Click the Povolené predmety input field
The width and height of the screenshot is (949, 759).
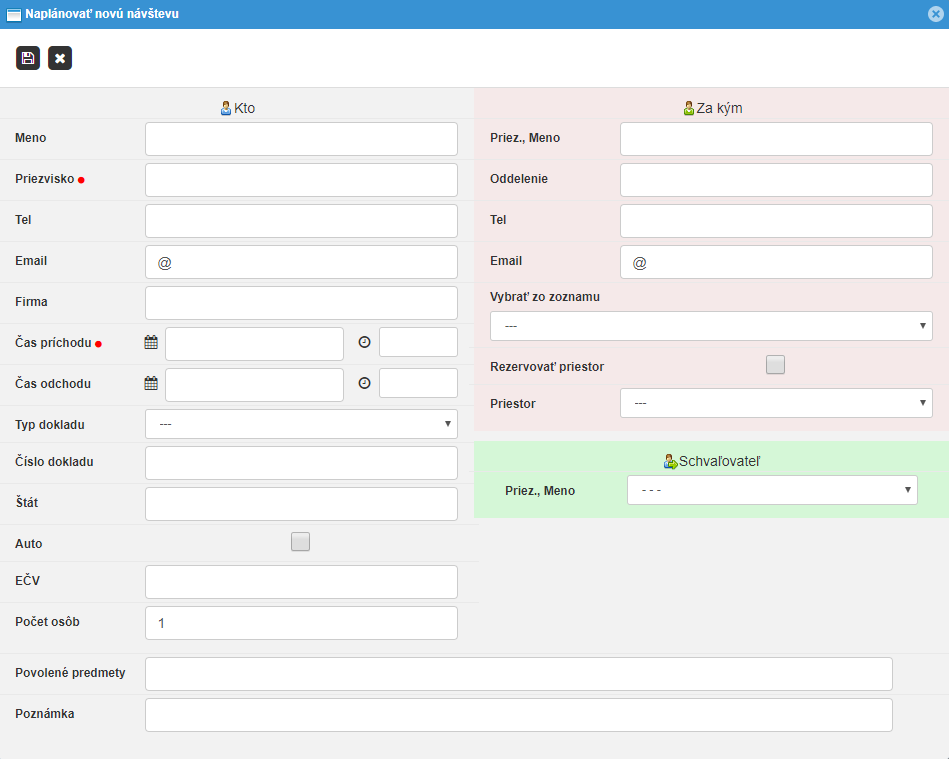tap(518, 674)
